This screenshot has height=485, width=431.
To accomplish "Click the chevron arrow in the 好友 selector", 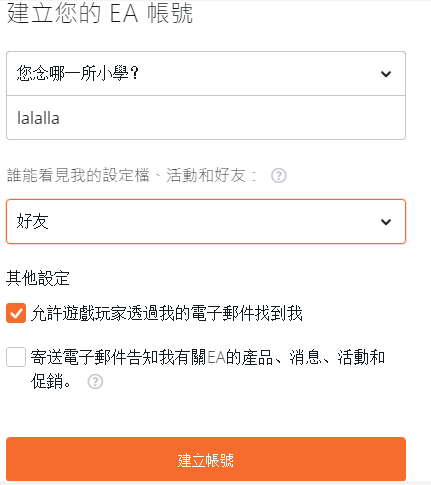I will 386,222.
